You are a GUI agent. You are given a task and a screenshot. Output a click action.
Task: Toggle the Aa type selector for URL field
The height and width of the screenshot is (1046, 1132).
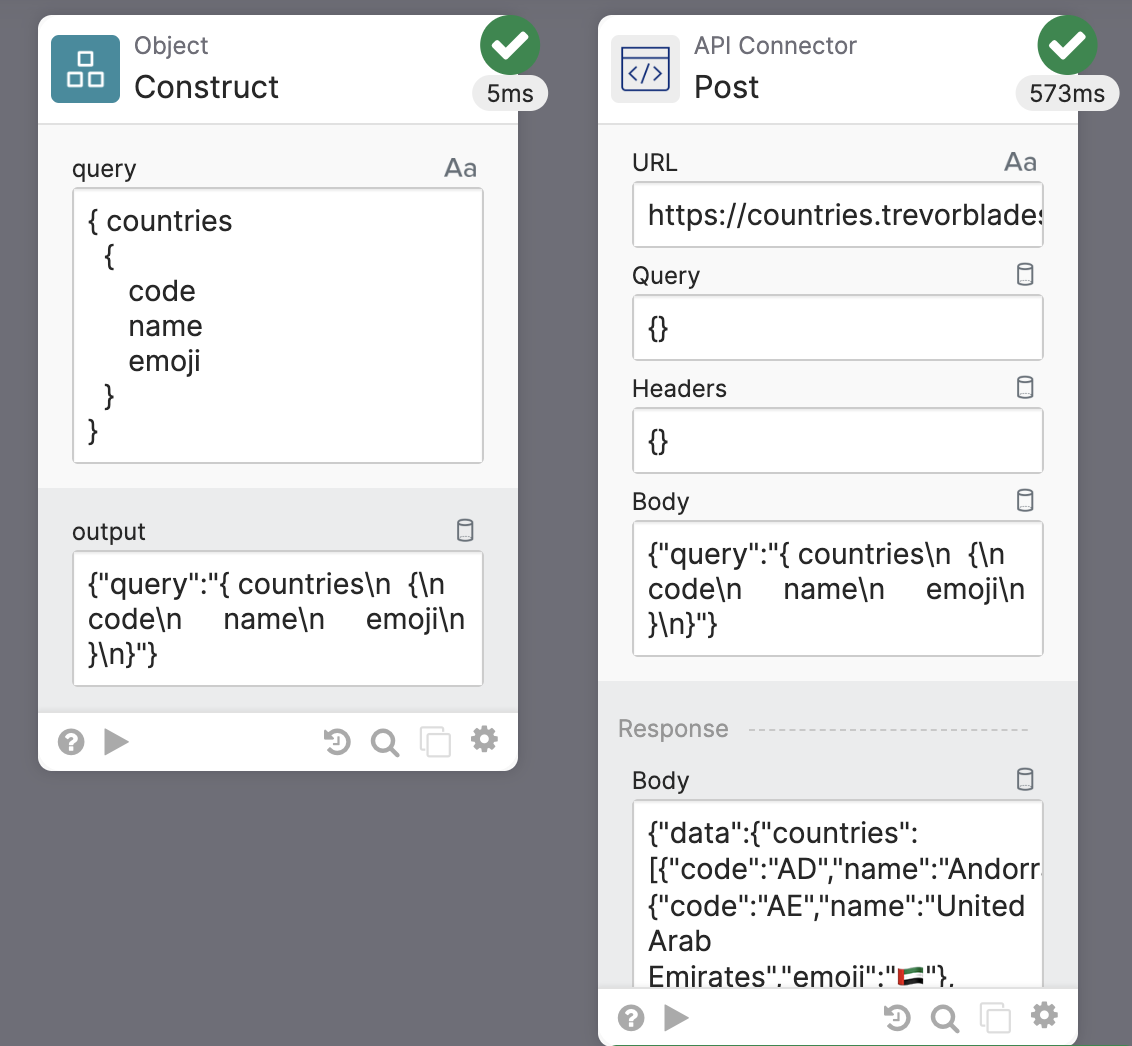point(1020,163)
